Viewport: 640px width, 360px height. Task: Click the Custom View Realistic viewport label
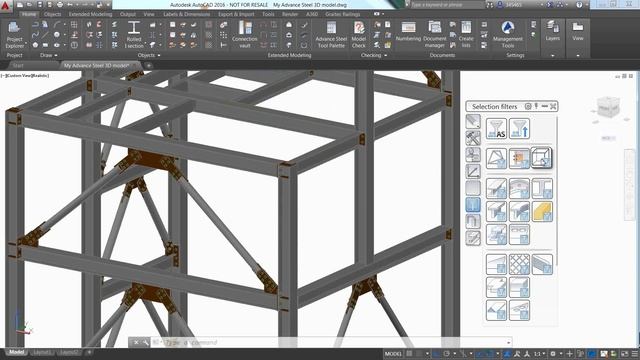[x=25, y=76]
